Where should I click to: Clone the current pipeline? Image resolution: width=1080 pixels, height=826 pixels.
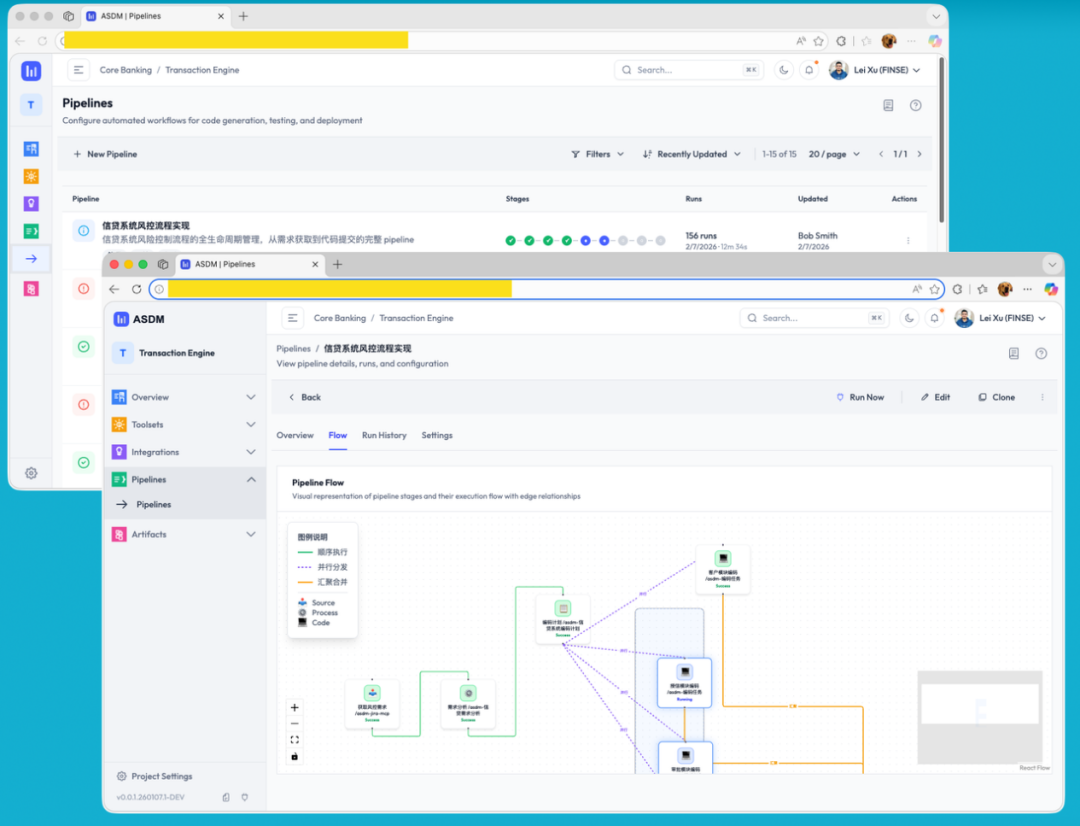pyautogui.click(x=996, y=397)
